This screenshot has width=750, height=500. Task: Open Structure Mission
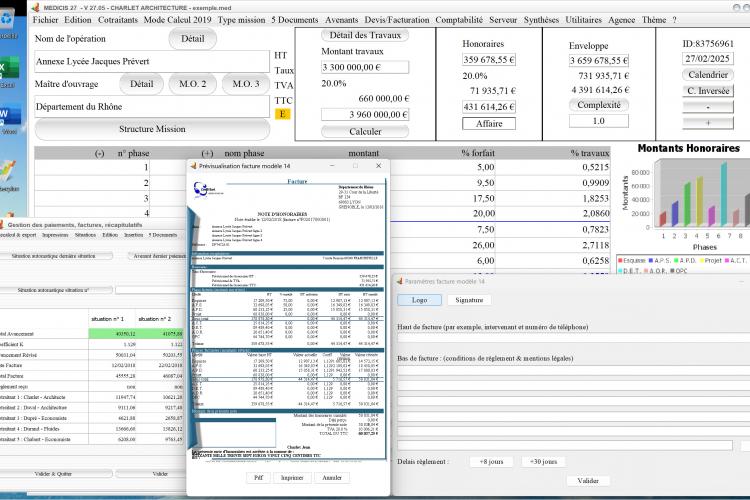click(152, 129)
